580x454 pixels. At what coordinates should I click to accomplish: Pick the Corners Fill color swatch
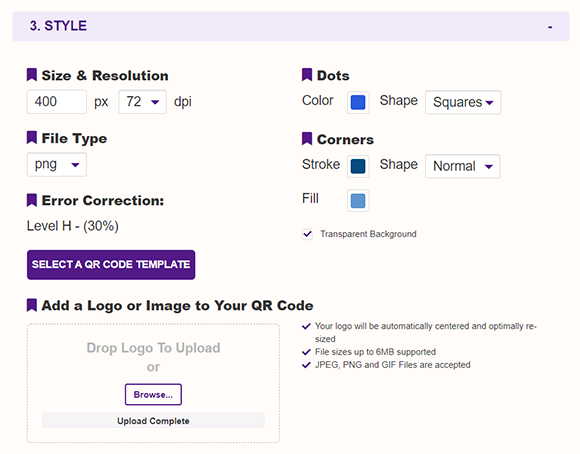point(358,201)
